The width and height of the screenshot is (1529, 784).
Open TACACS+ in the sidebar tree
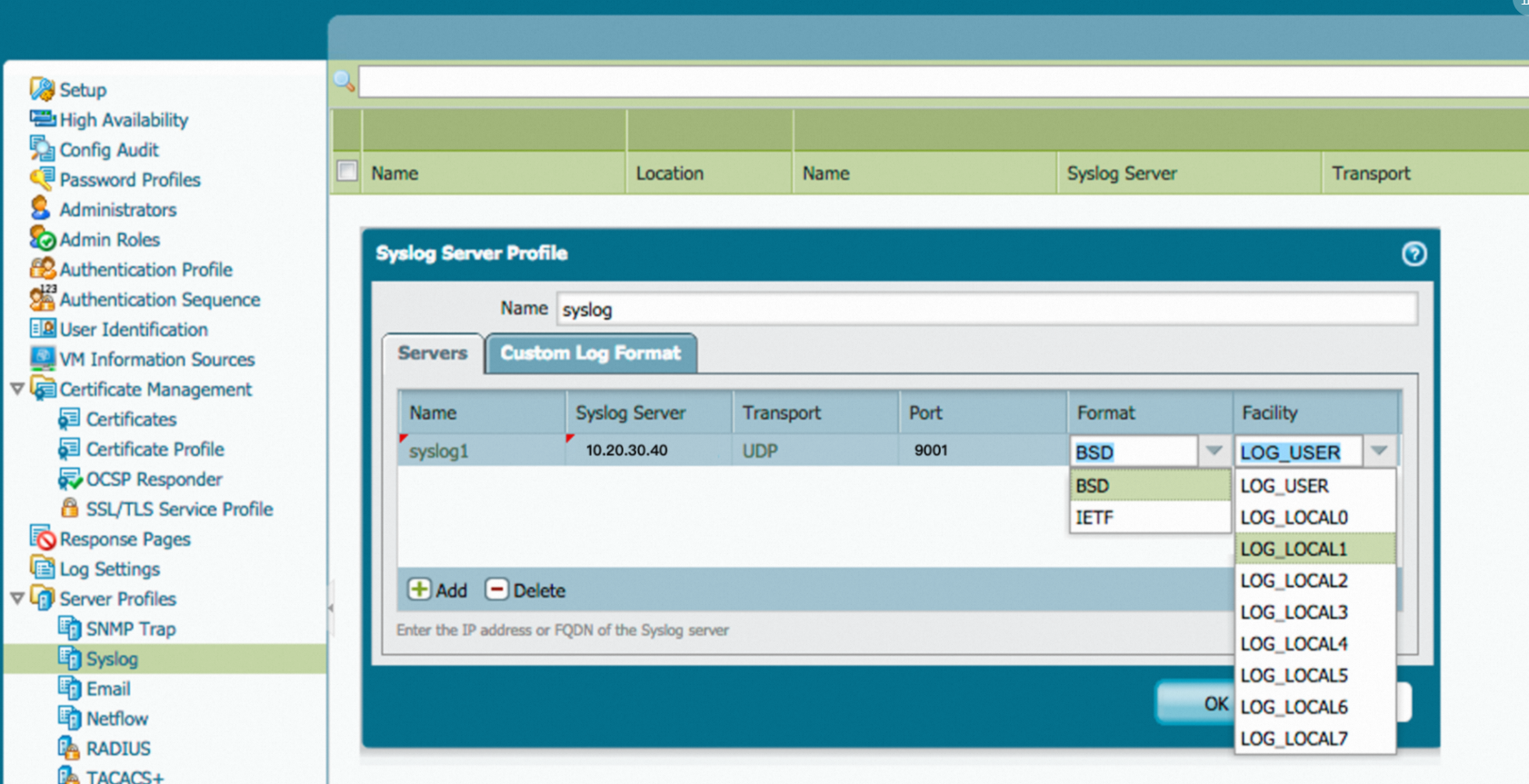coord(125,777)
